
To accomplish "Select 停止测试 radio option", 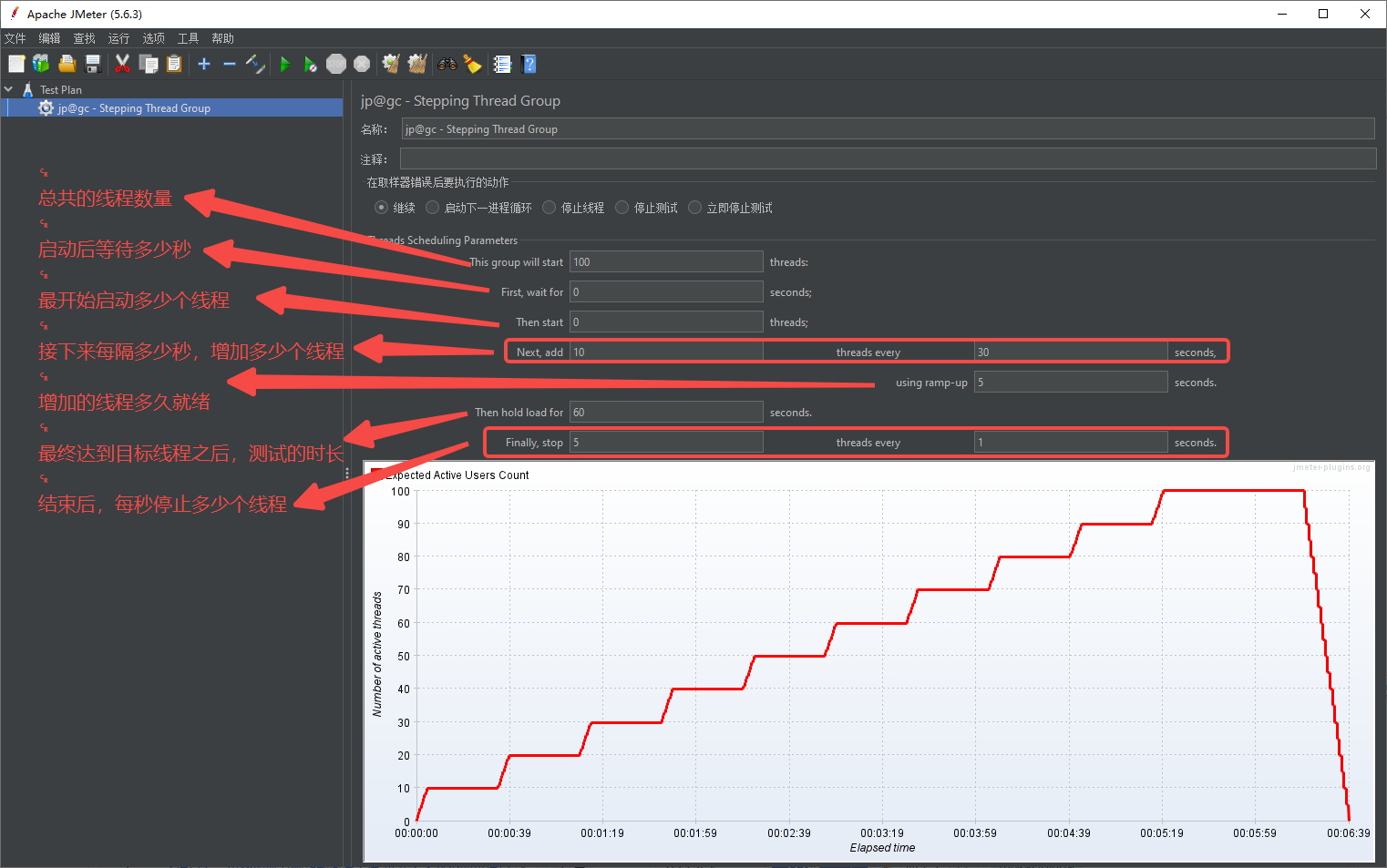I will pyautogui.click(x=622, y=208).
